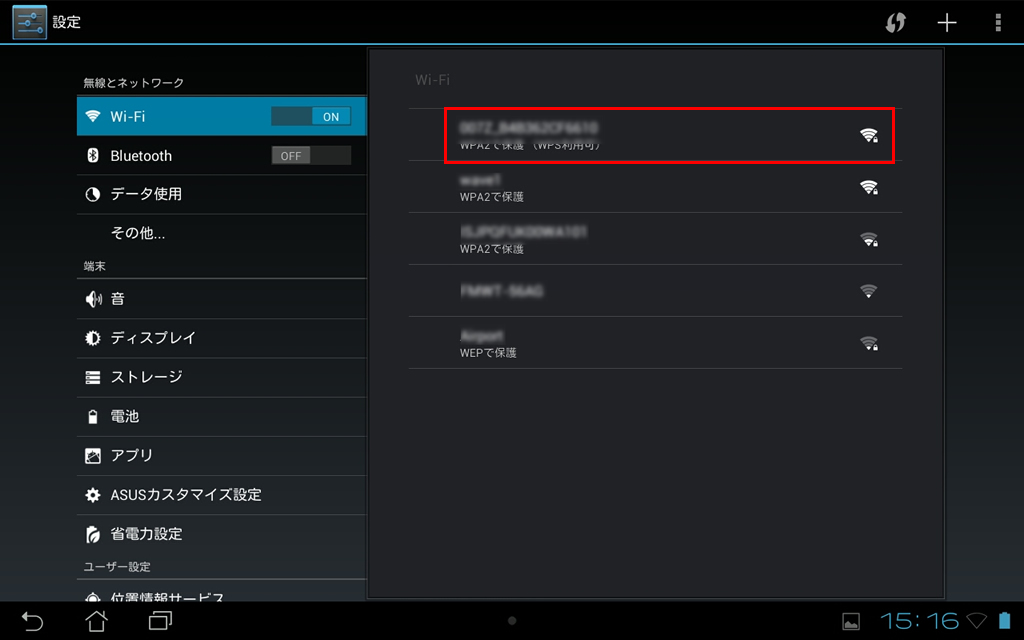Select the second WPA2で保護 network
This screenshot has width=1024, height=640.
[656, 187]
